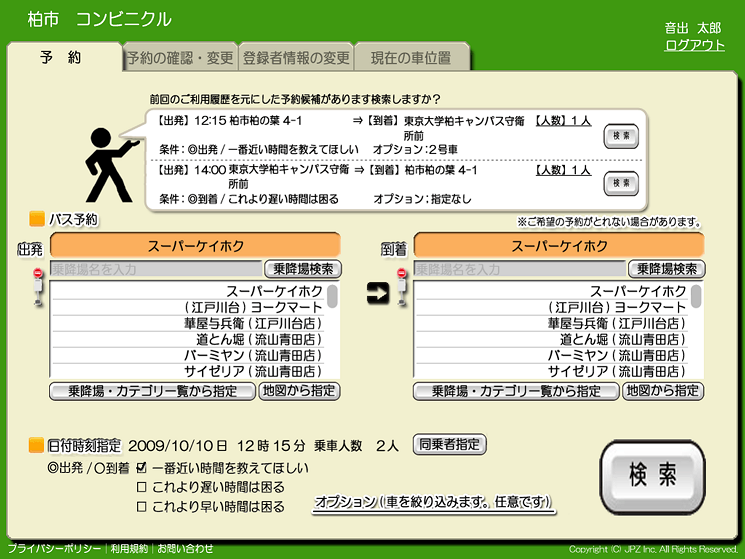Click the departure stop name input field
The width and height of the screenshot is (745, 559).
155,269
